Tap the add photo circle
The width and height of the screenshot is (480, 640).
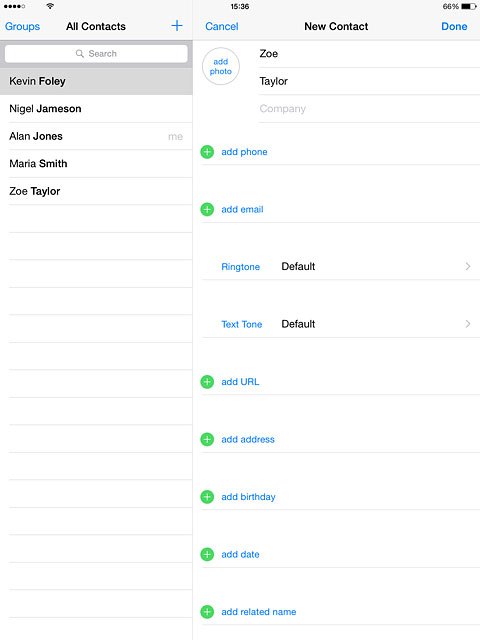pos(221,66)
